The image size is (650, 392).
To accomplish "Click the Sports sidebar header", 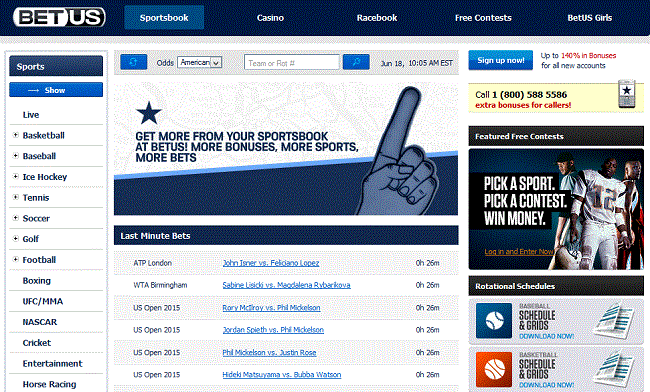I will pyautogui.click(x=56, y=66).
